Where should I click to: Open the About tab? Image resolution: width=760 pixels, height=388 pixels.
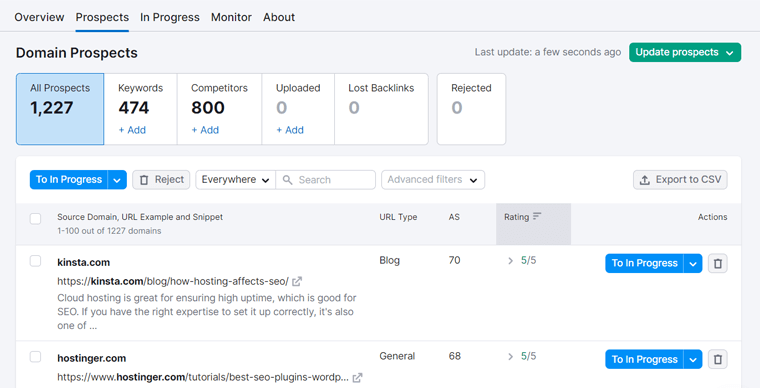pyautogui.click(x=279, y=17)
